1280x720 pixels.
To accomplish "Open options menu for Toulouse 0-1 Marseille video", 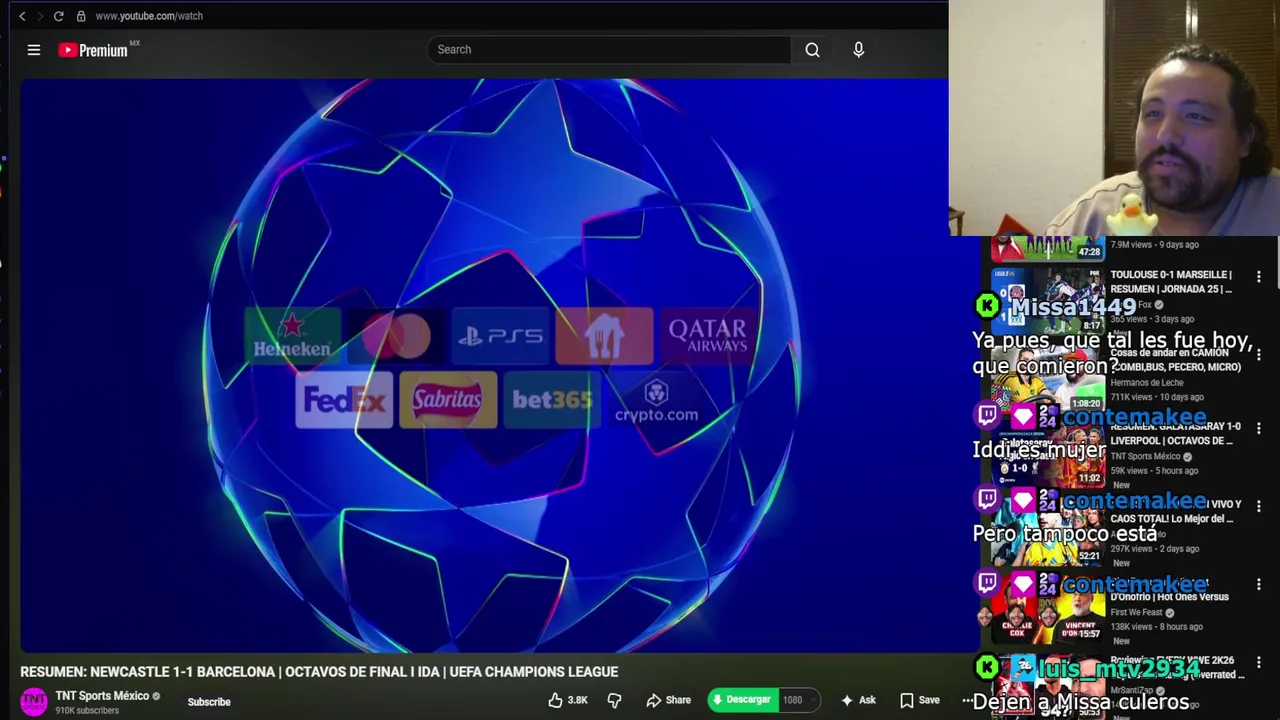I will pyautogui.click(x=1259, y=277).
